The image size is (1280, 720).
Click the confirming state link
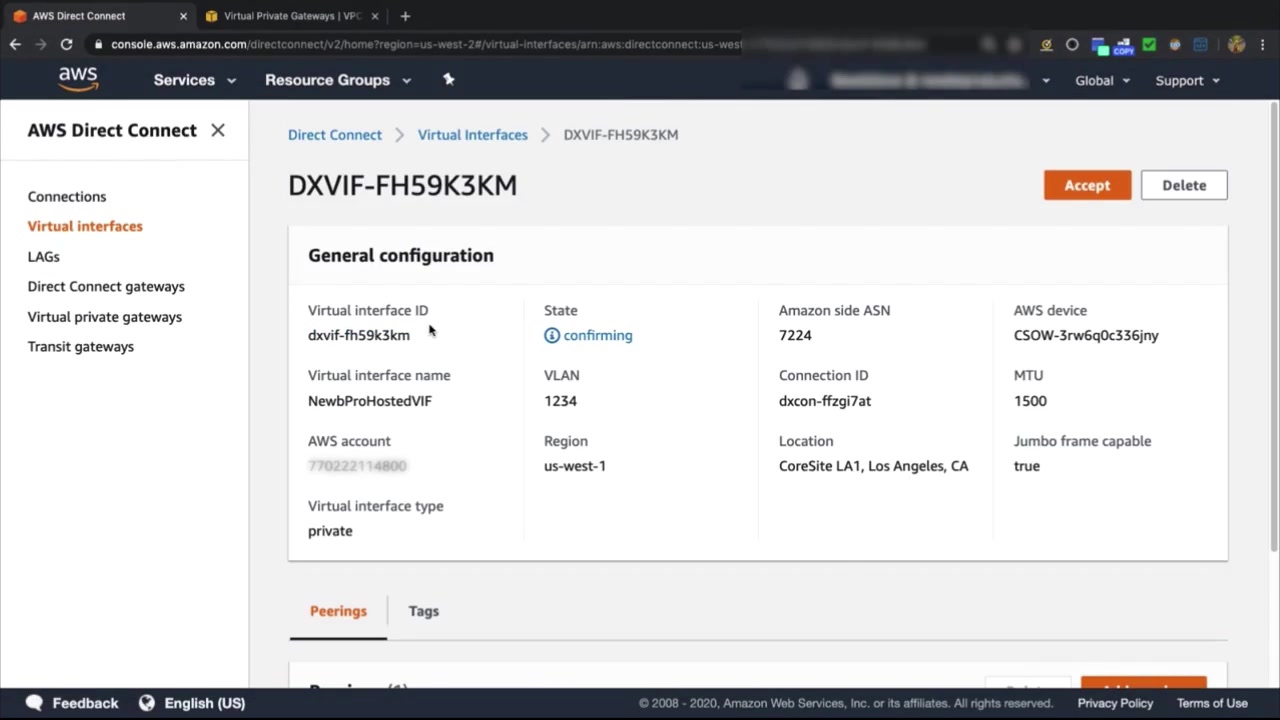598,336
